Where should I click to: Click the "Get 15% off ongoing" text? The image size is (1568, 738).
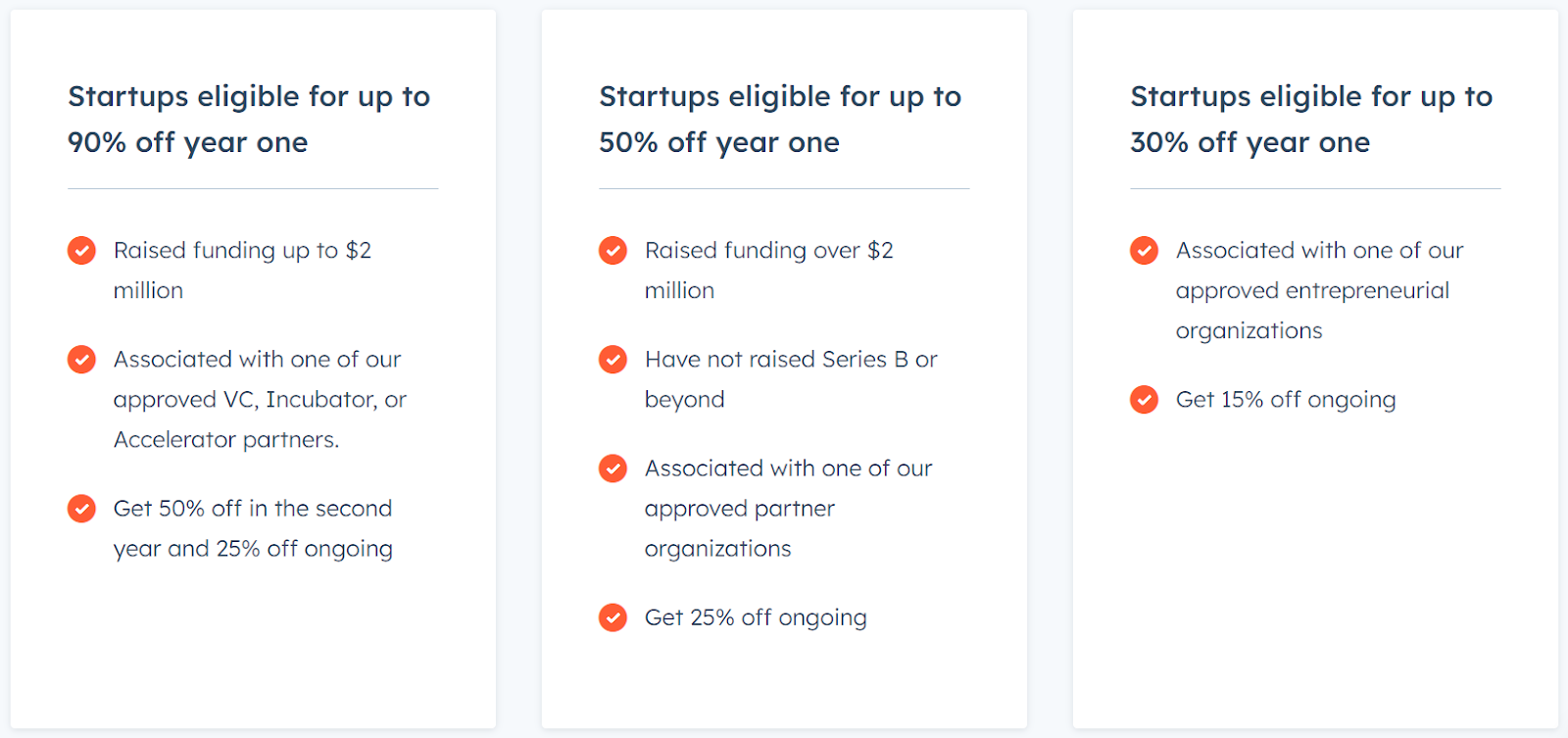pyautogui.click(x=1286, y=400)
